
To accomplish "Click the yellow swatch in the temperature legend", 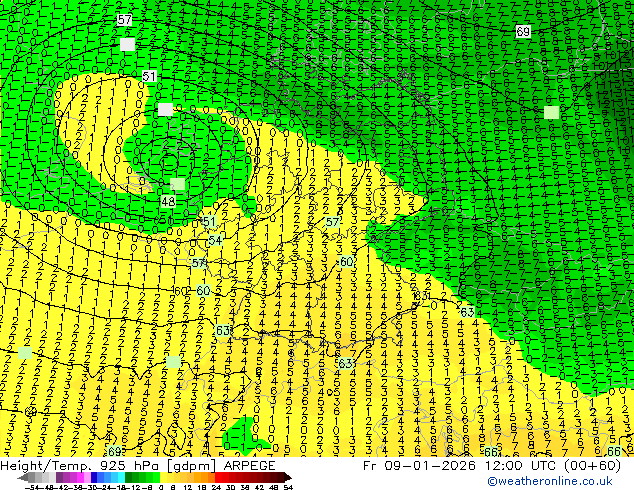I will pyautogui.click(x=163, y=477).
